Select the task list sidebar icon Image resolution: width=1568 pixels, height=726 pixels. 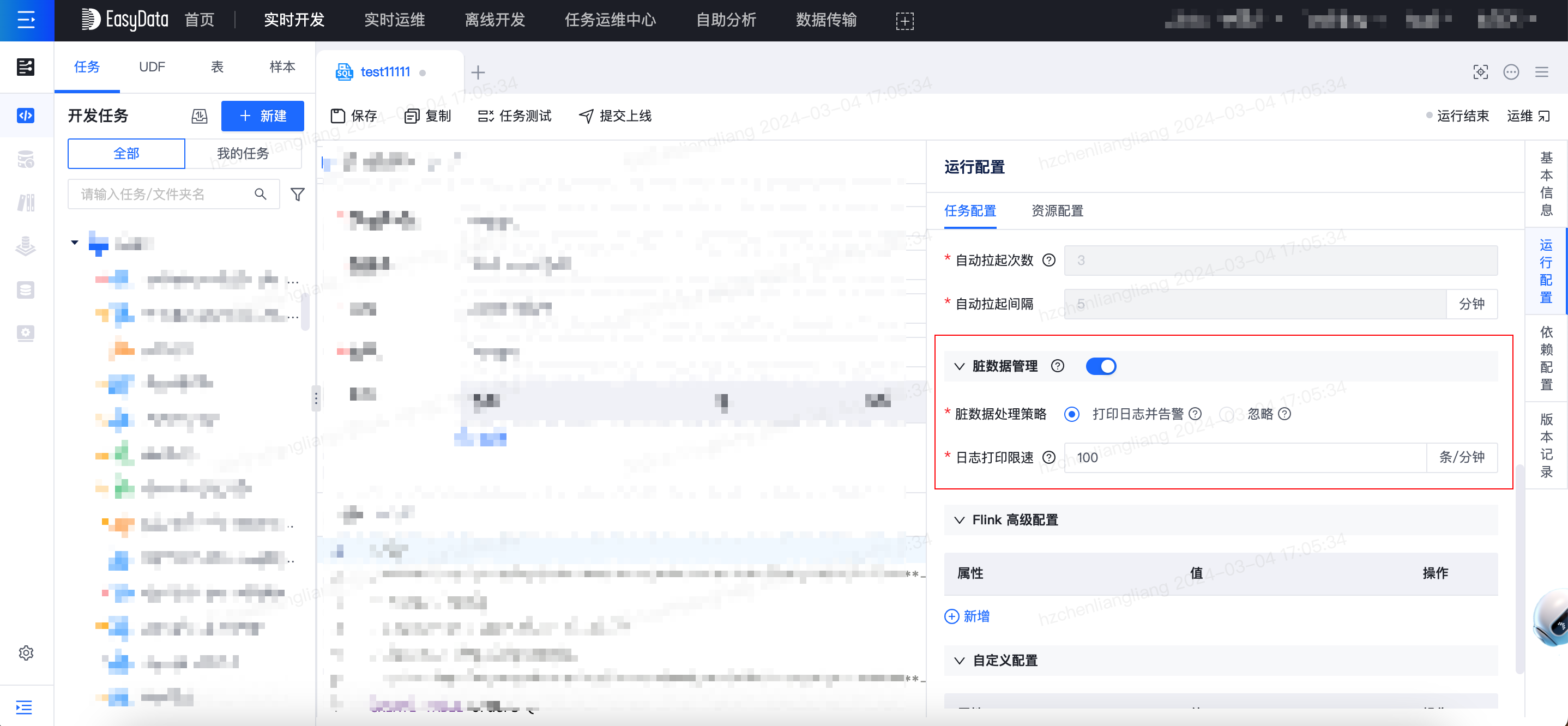click(26, 66)
